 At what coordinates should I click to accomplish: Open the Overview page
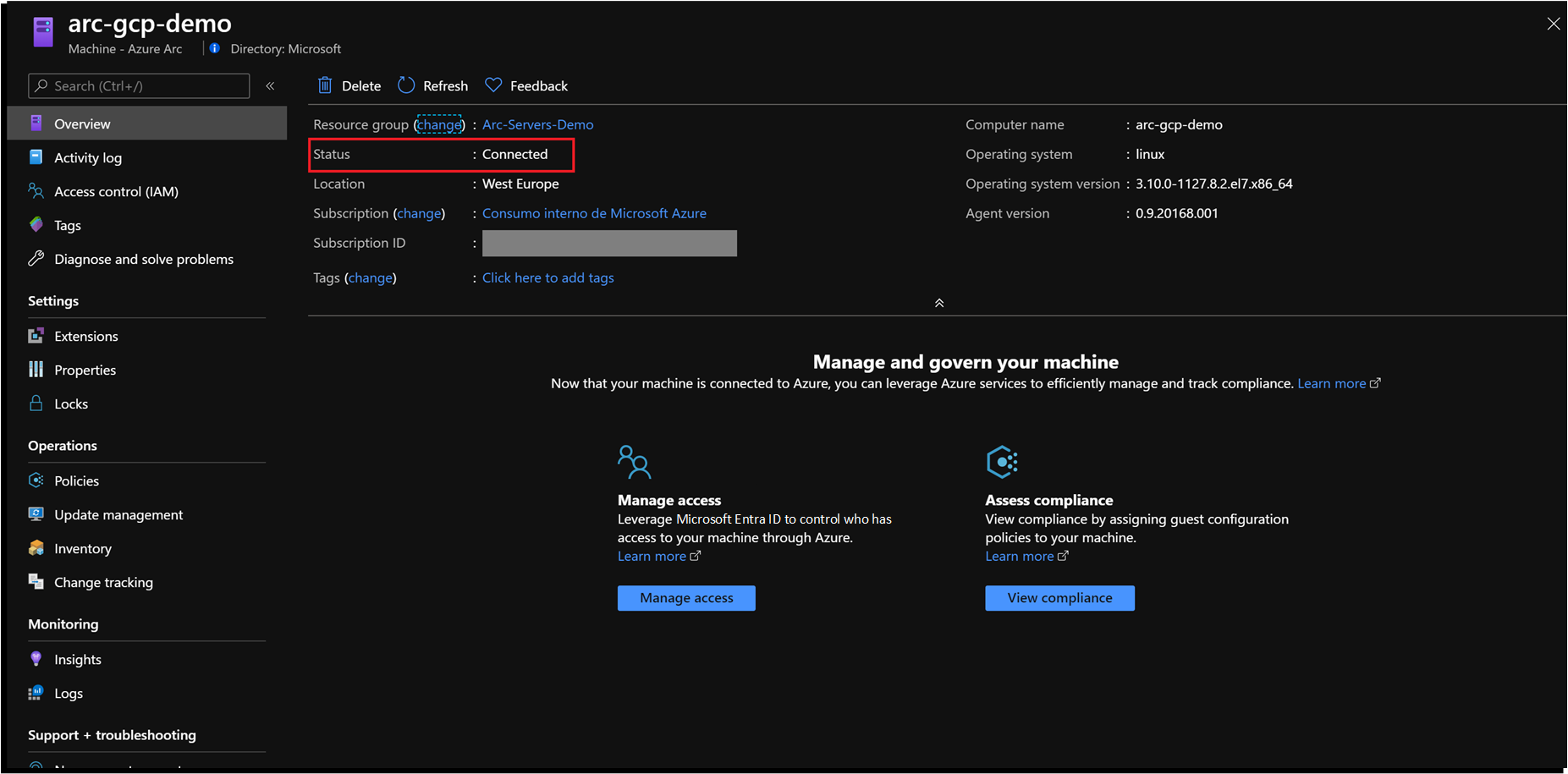[x=147, y=124]
